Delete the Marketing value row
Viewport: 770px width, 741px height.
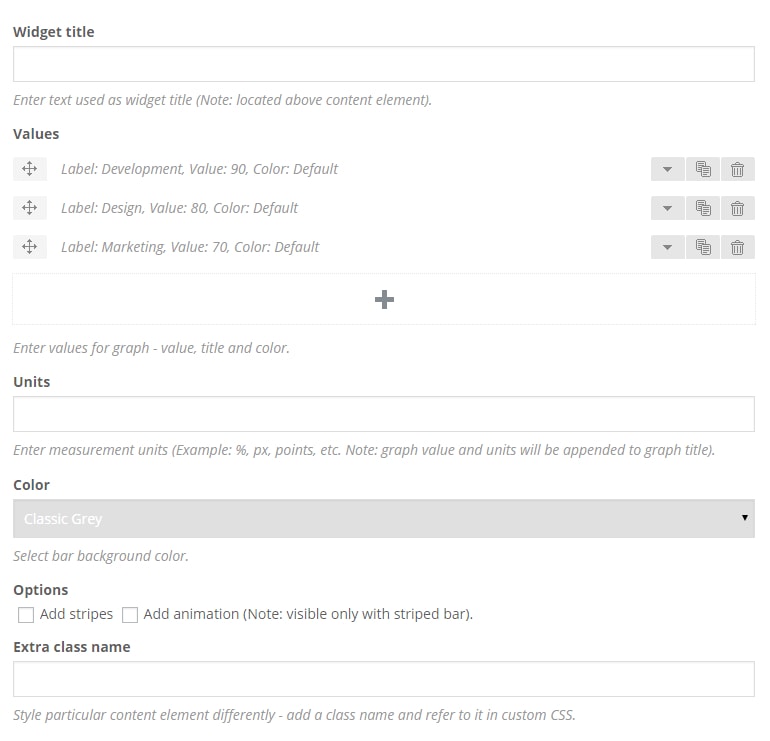[737, 247]
